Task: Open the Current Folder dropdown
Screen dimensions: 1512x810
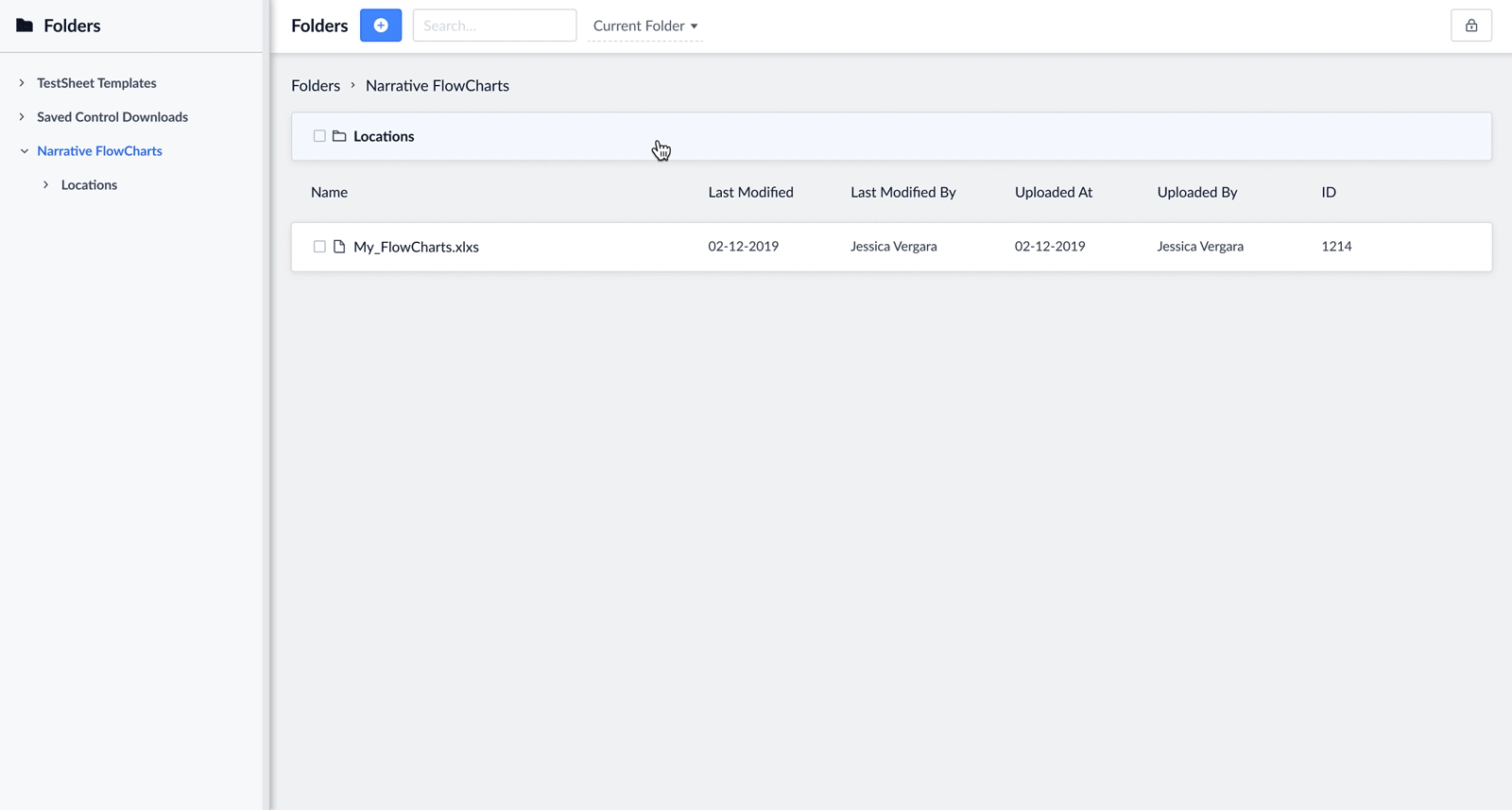Action: pyautogui.click(x=644, y=26)
